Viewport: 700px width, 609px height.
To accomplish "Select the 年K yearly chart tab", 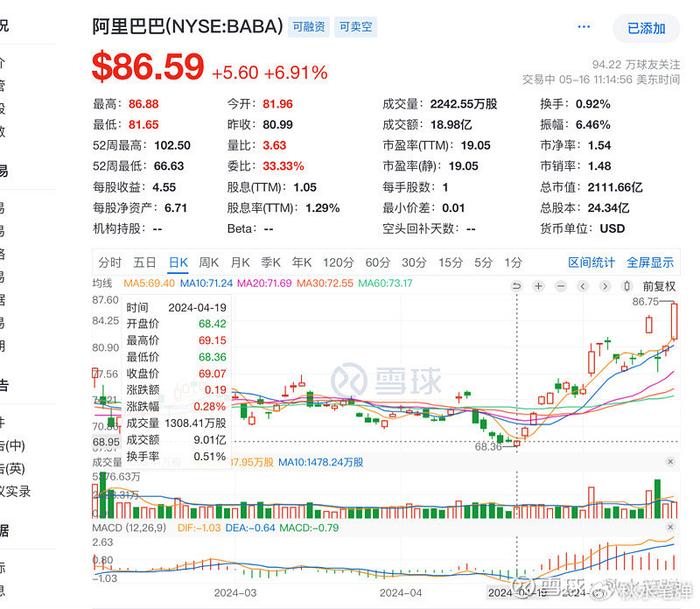I will [302, 263].
